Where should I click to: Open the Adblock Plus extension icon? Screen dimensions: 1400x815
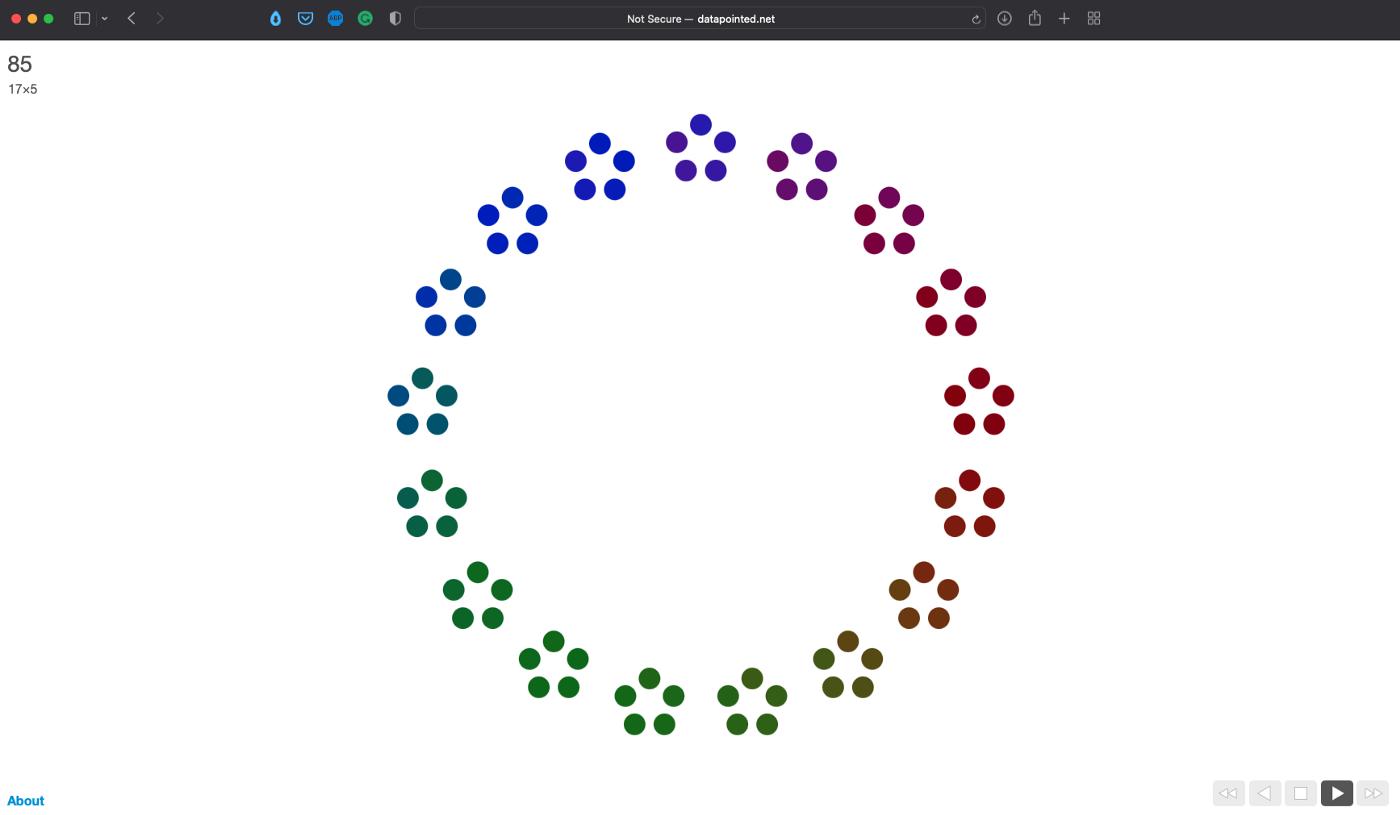pos(335,18)
